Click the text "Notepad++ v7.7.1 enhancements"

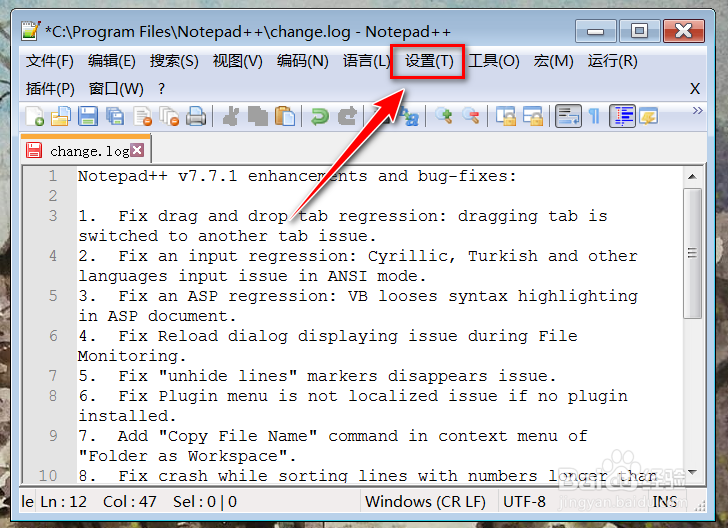pyautogui.click(x=222, y=176)
